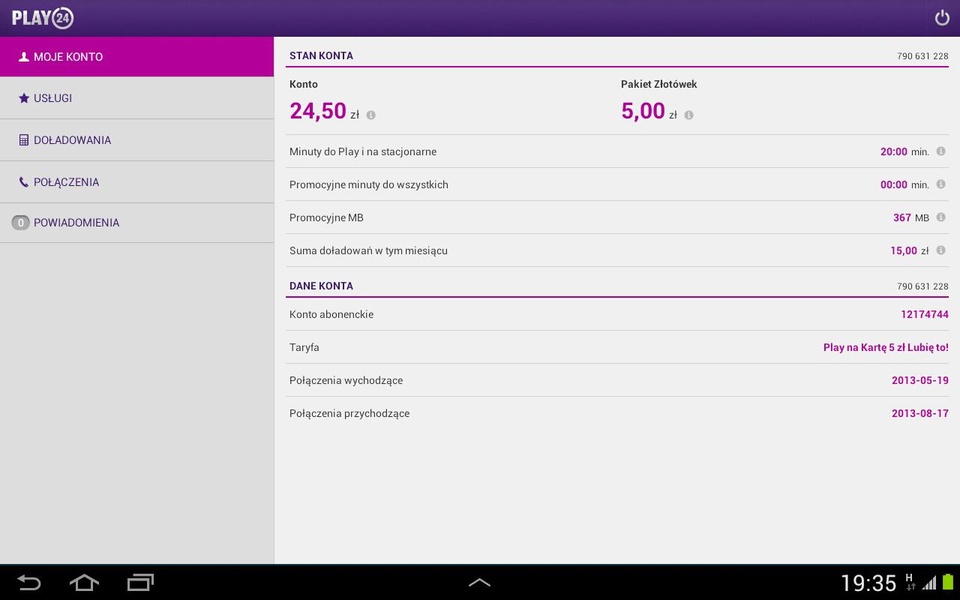Tap the 5,00 Pakiet Złotówek value

tap(643, 111)
